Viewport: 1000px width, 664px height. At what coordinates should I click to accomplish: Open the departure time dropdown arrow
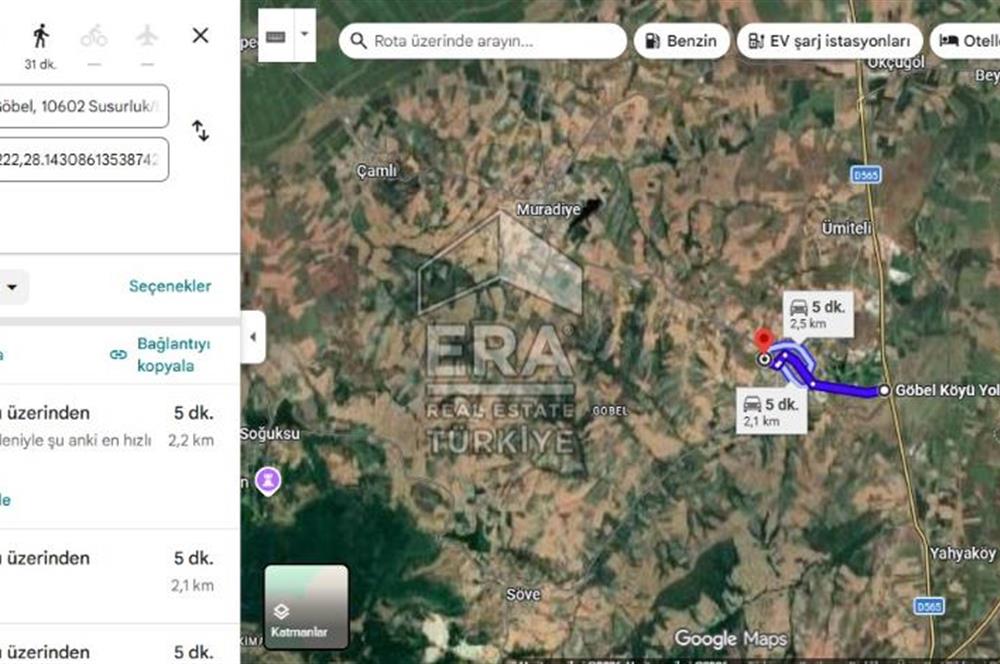coord(13,288)
